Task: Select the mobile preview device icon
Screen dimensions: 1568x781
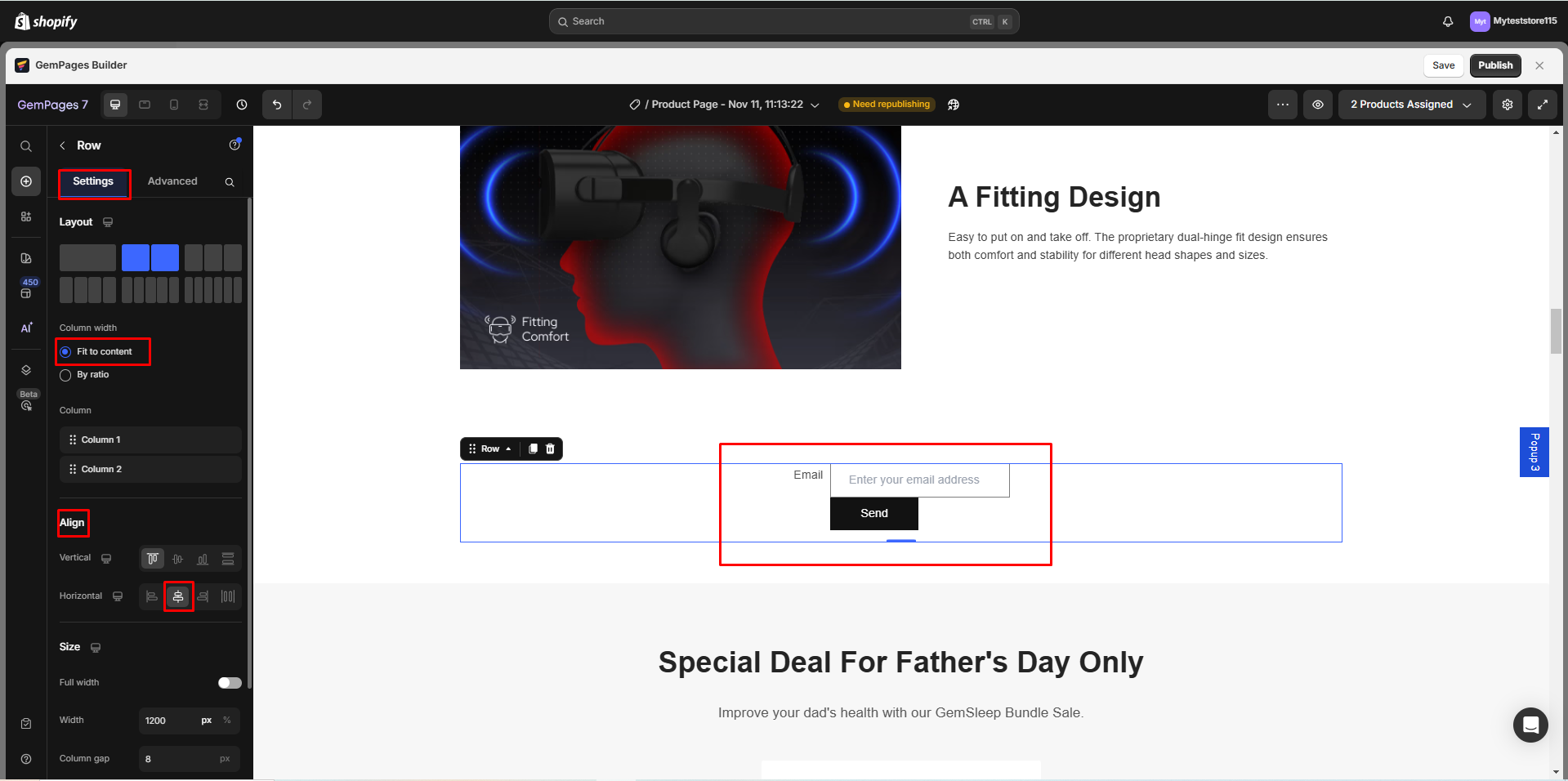Action: coord(174,105)
